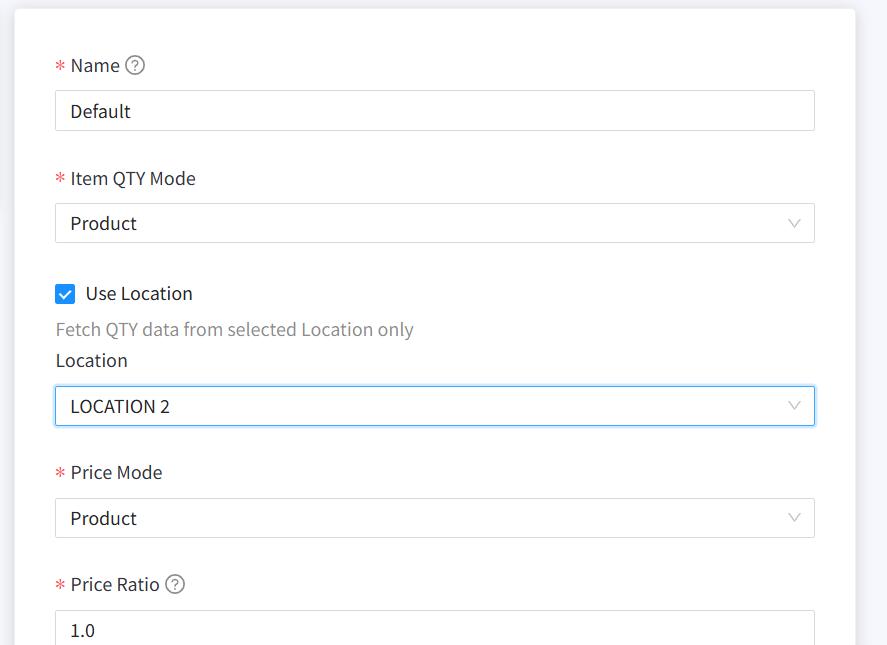Screen dimensions: 887x645
Task: Uncheck the Use Location checkbox
Action: tap(65, 294)
